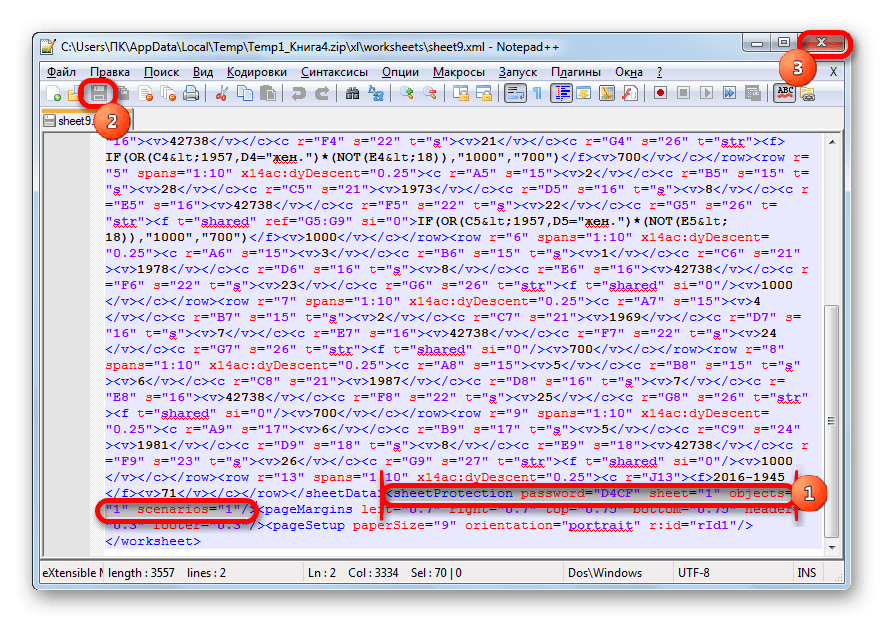
Task: Click 'Ln : 2' in status bar
Action: (322, 573)
